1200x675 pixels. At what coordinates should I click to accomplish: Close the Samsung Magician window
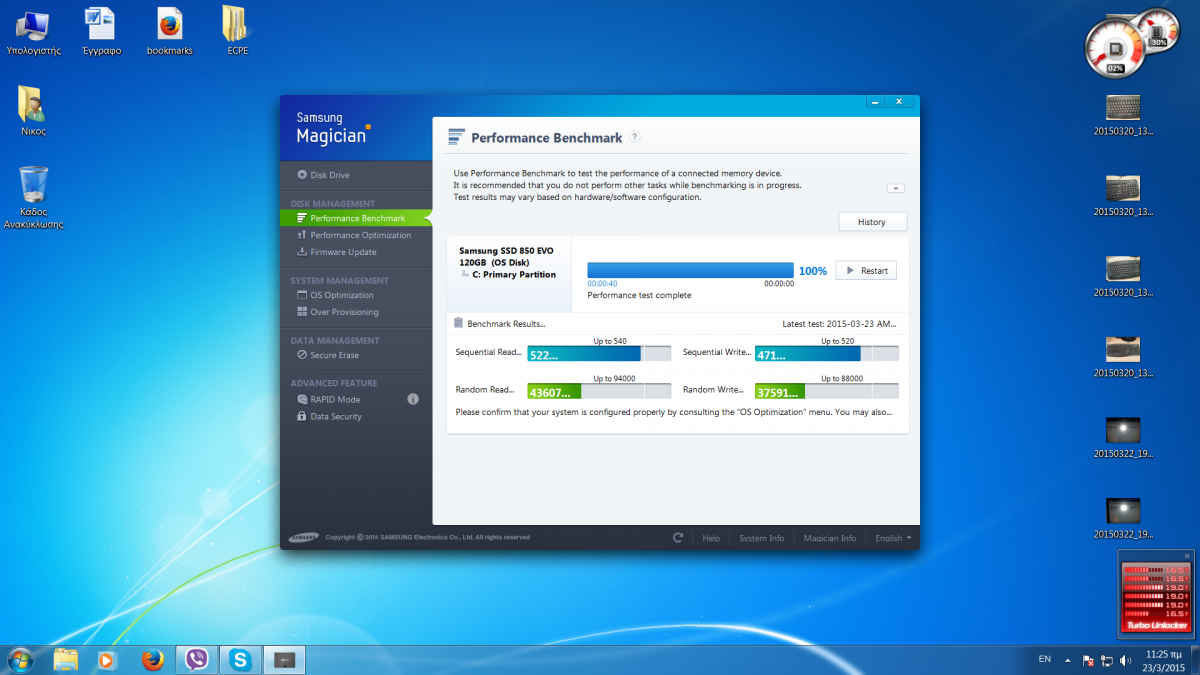pyautogui.click(x=899, y=101)
